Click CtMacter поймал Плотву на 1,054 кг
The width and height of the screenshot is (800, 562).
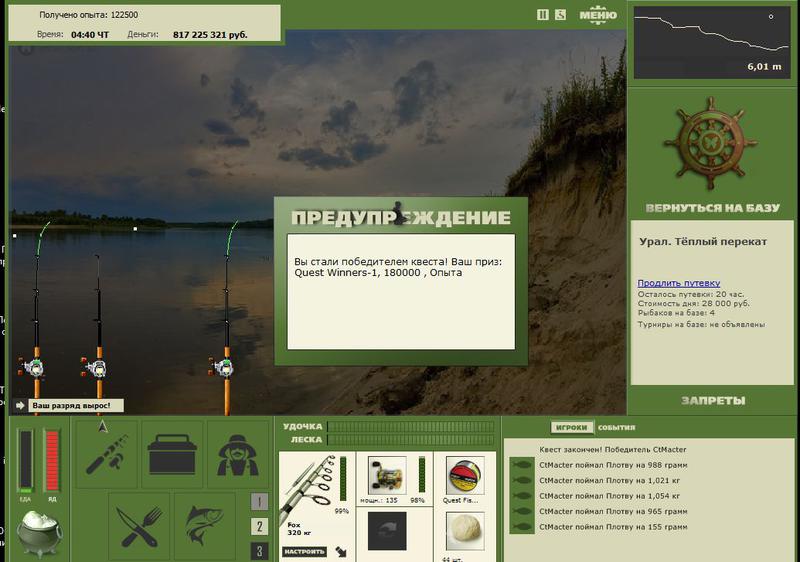pos(609,496)
